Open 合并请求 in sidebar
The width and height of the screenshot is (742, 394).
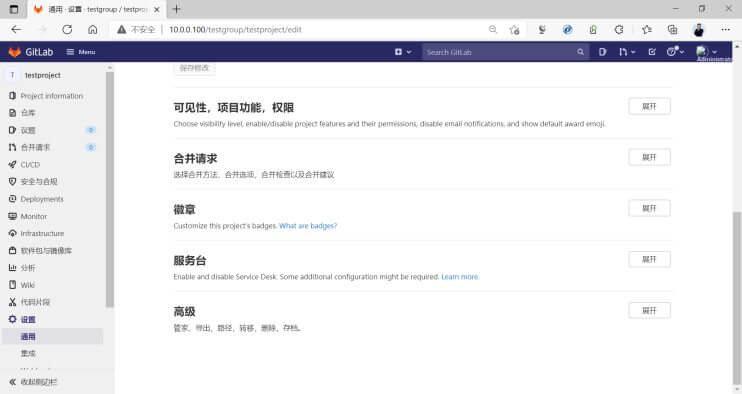click(35, 147)
